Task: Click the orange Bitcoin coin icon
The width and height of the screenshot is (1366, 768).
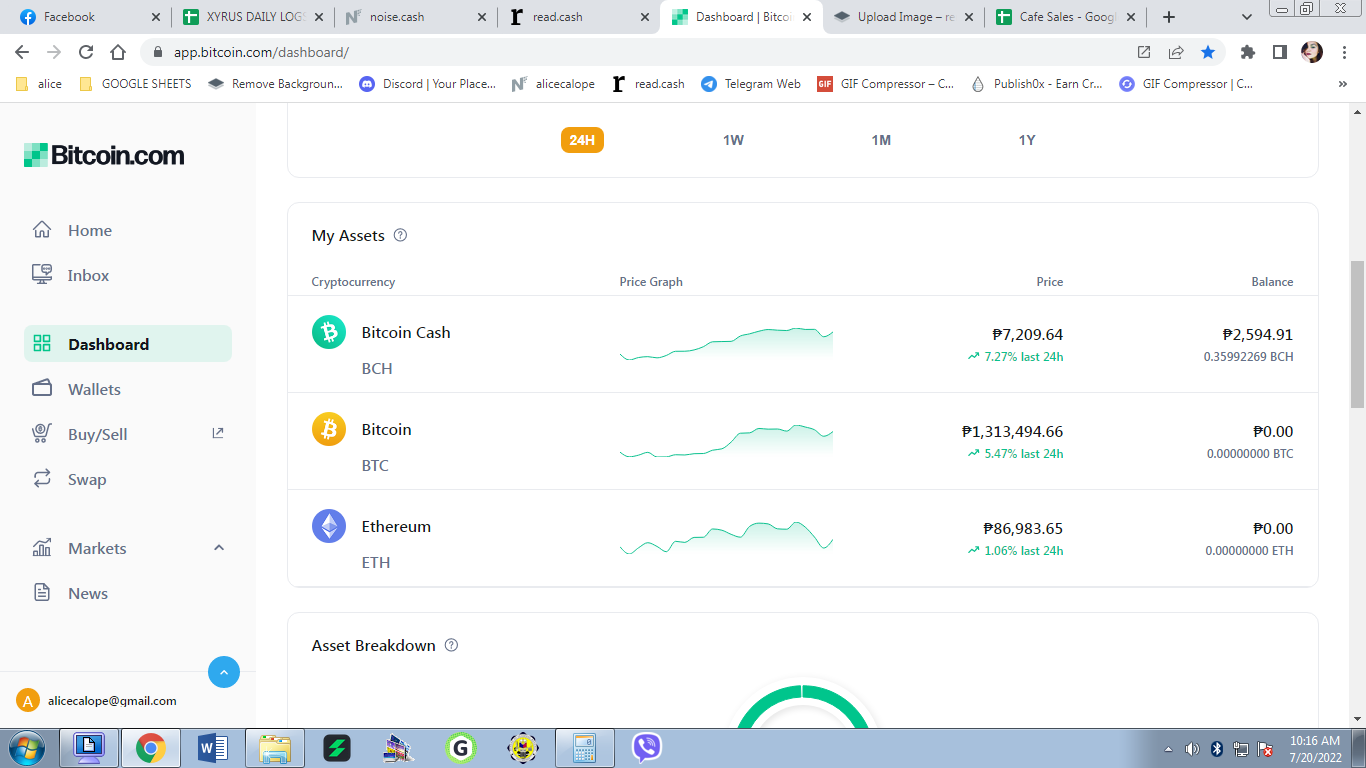Action: (x=329, y=429)
